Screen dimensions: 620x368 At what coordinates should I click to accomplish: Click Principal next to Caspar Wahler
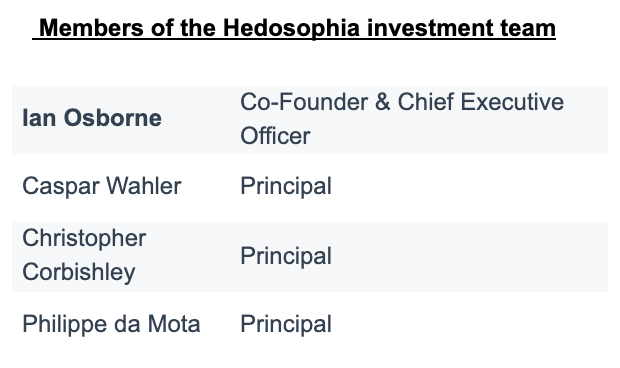click(x=286, y=186)
